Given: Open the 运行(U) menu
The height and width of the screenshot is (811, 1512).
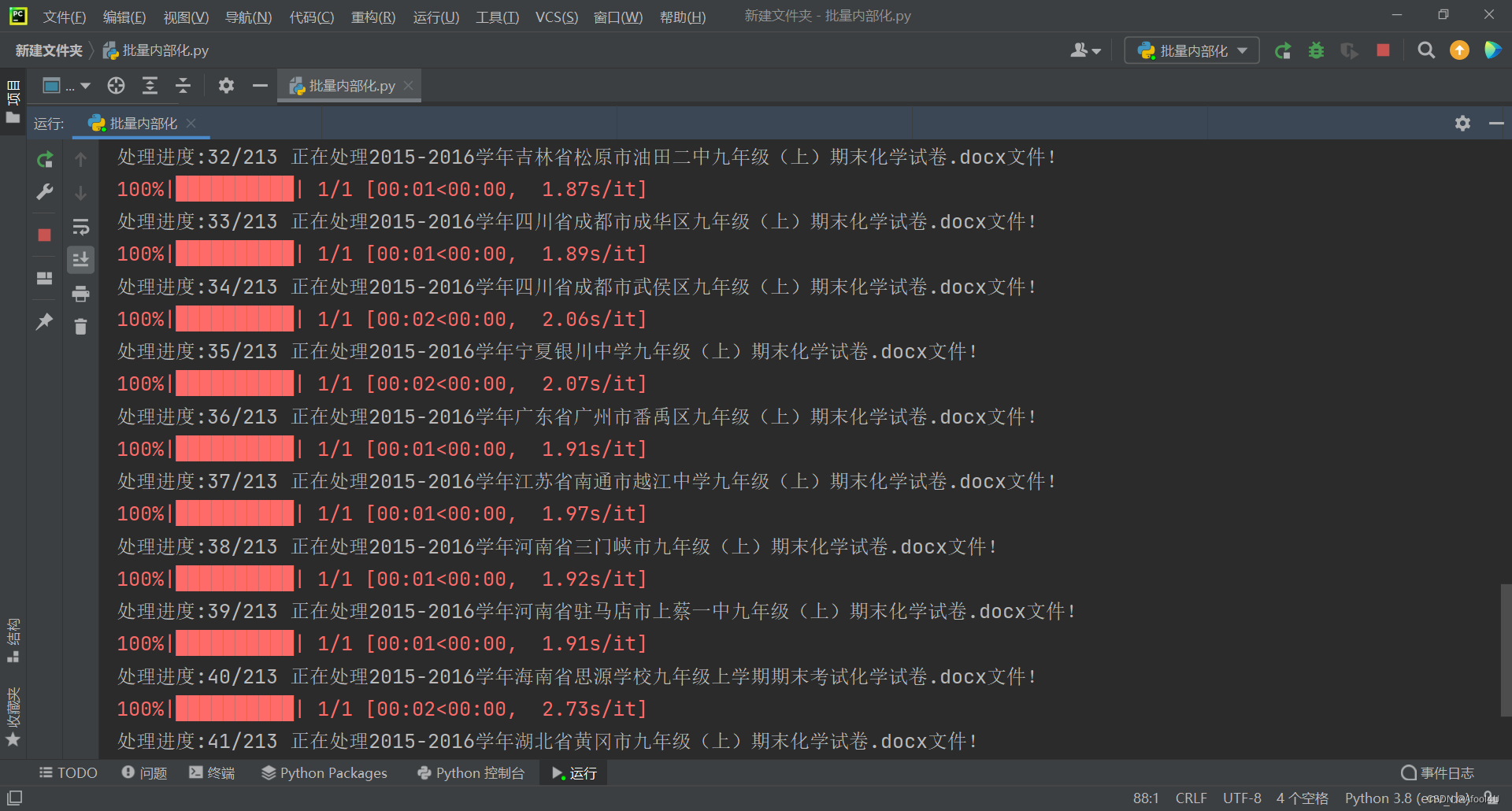Looking at the screenshot, I should [436, 17].
